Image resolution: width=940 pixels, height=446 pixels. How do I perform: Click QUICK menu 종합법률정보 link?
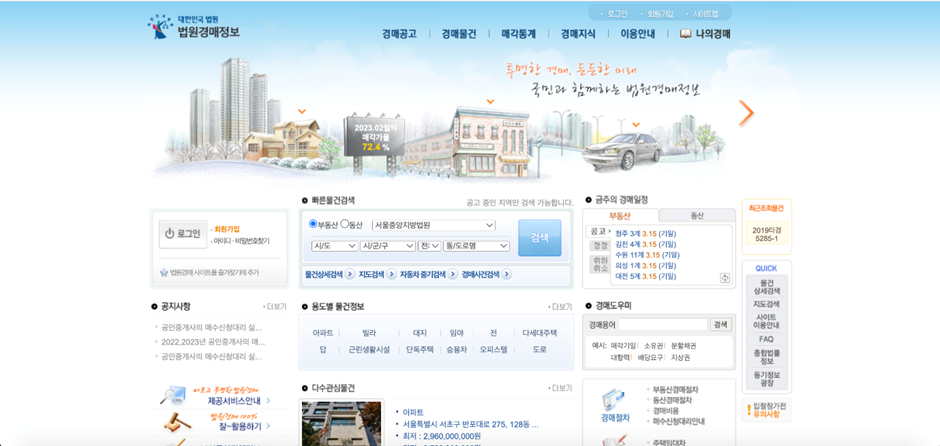(766, 357)
